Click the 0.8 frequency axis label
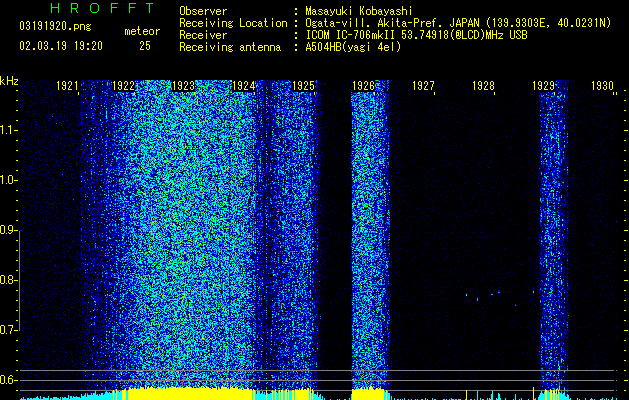 click(x=7, y=280)
